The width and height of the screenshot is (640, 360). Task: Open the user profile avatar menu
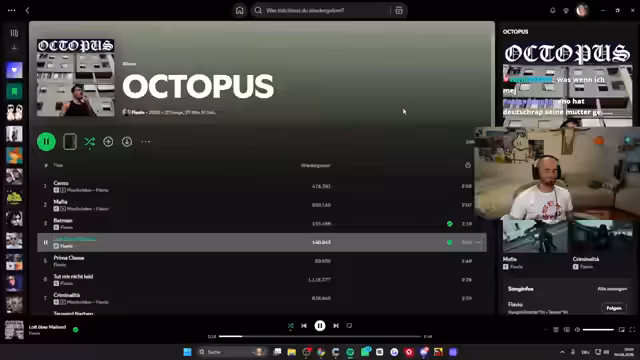point(582,11)
